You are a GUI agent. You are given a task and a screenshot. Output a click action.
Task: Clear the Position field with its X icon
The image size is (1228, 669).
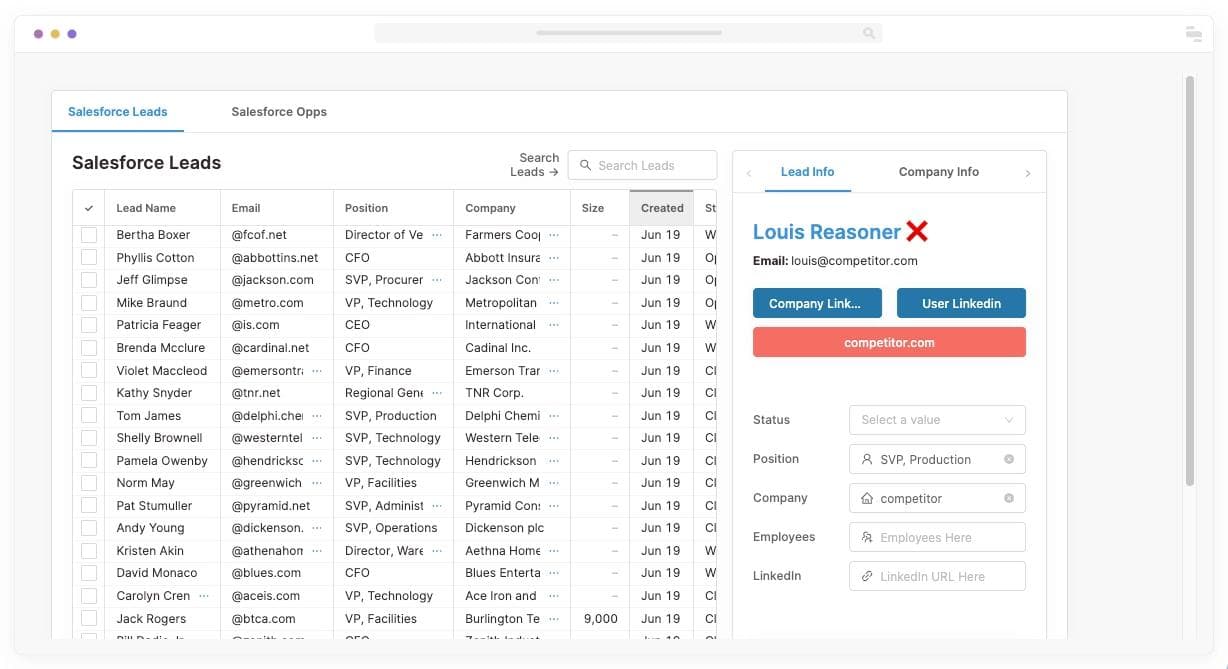pyautogui.click(x=1008, y=459)
